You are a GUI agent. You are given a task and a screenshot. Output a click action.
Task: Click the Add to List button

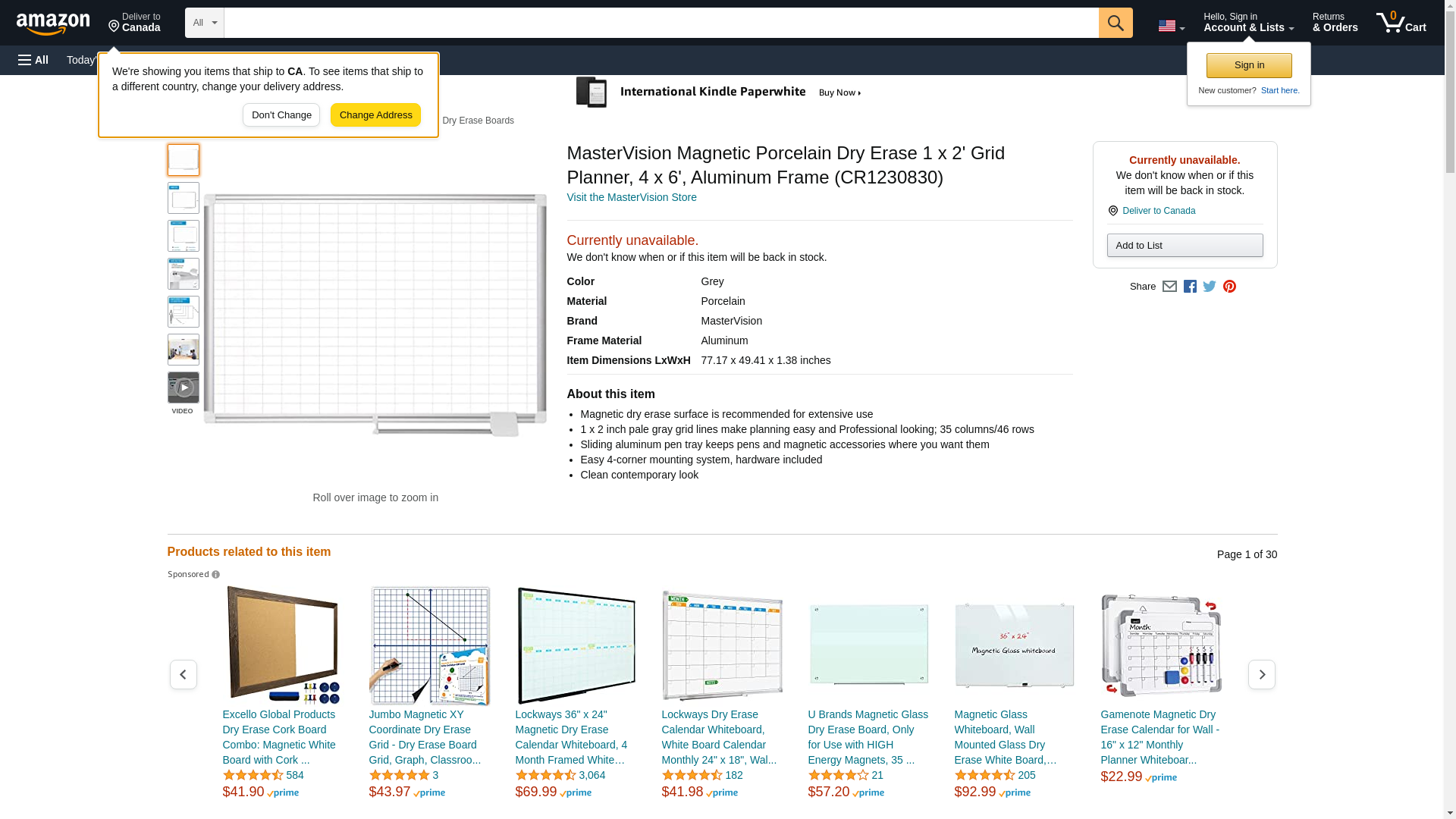1185,246
